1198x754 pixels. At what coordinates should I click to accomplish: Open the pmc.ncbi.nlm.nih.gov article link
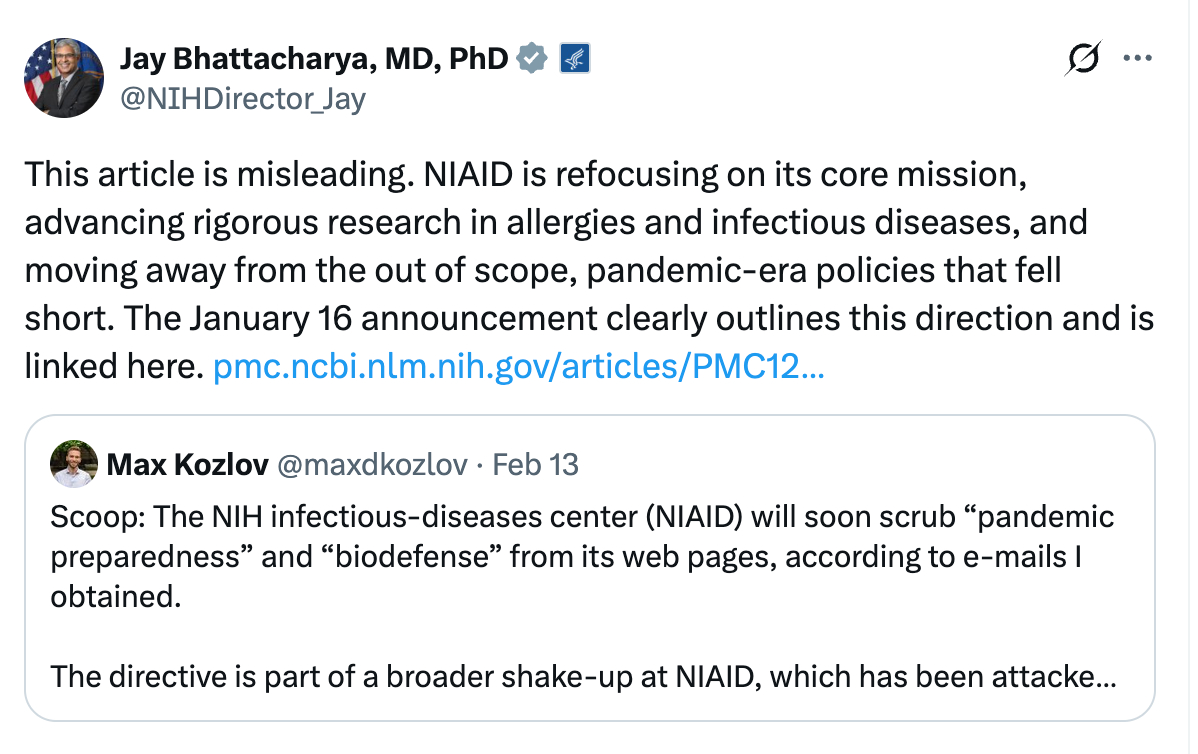click(x=519, y=369)
